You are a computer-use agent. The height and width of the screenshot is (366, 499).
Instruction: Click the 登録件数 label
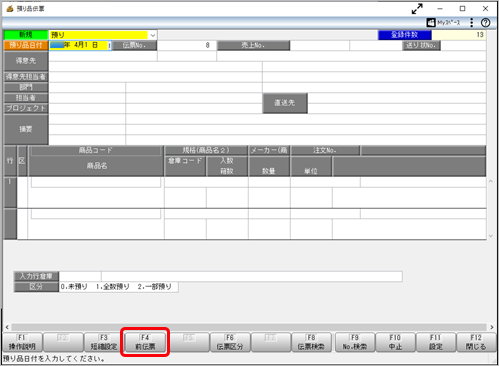405,35
